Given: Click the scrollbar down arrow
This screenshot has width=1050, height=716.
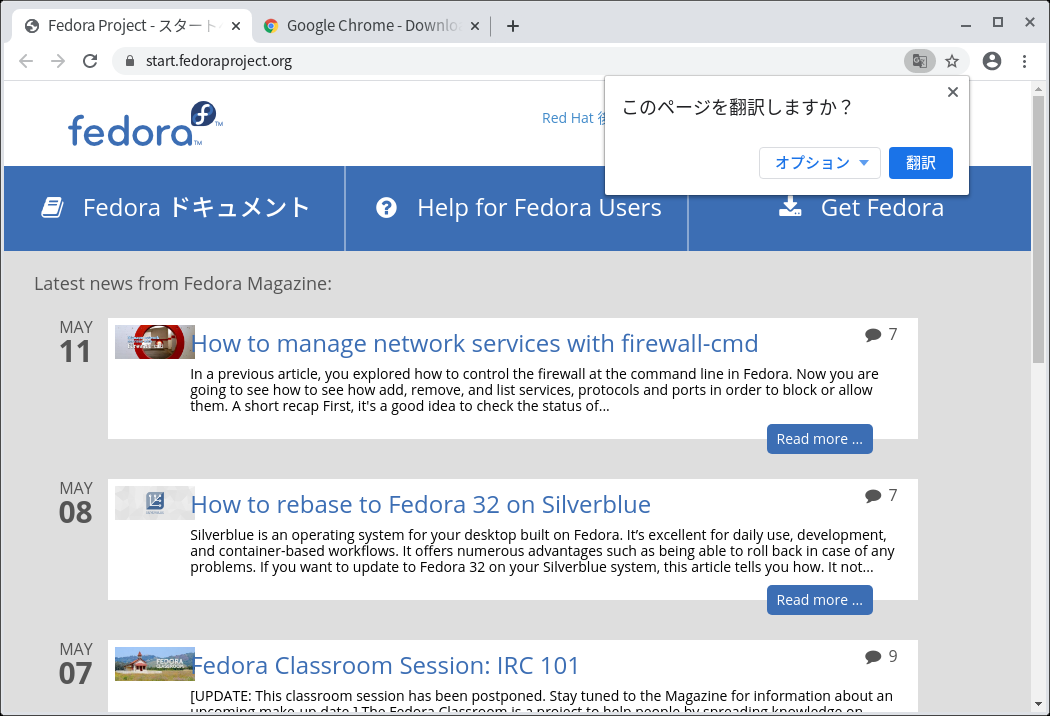Looking at the screenshot, I should [1039, 704].
